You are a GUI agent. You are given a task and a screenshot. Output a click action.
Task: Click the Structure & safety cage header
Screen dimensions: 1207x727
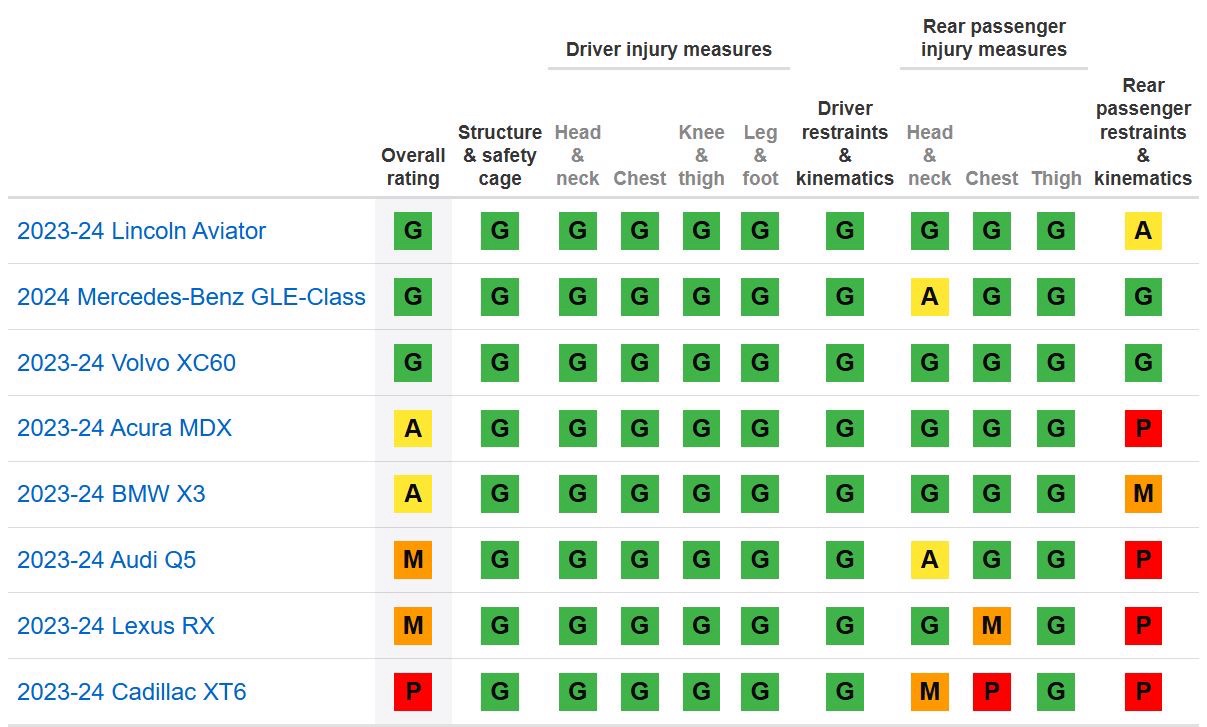click(x=500, y=155)
